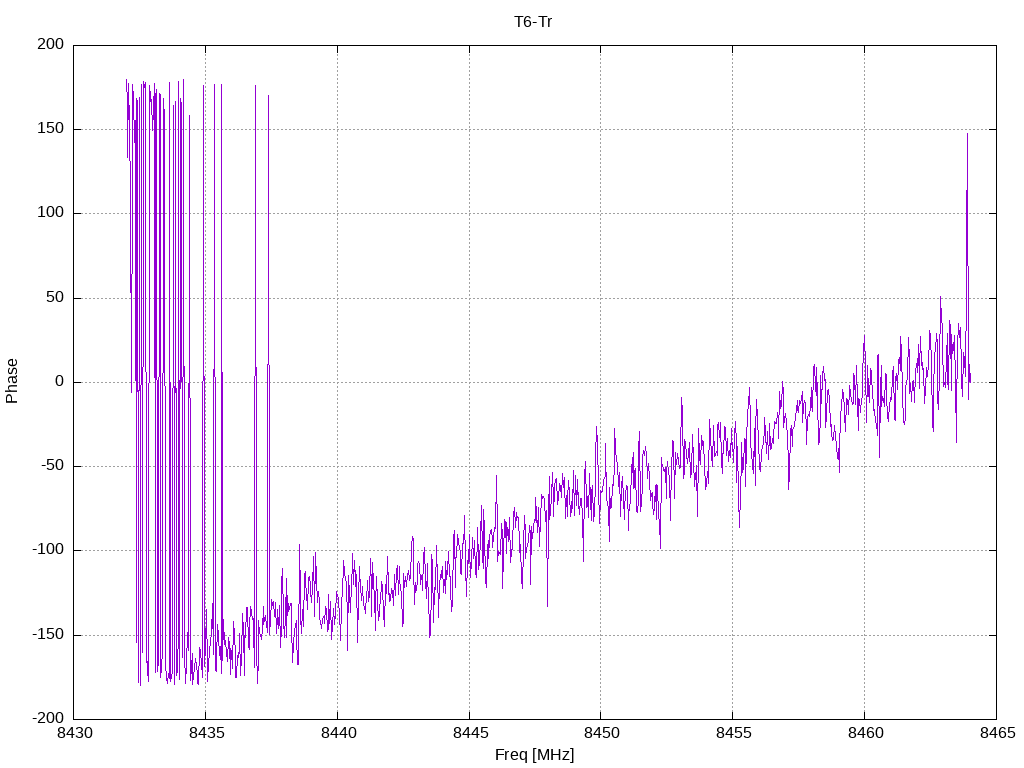Viewport: 1024px width, 768px height.
Task: Pick the 8445 x-axis tick label
Action: tap(469, 734)
